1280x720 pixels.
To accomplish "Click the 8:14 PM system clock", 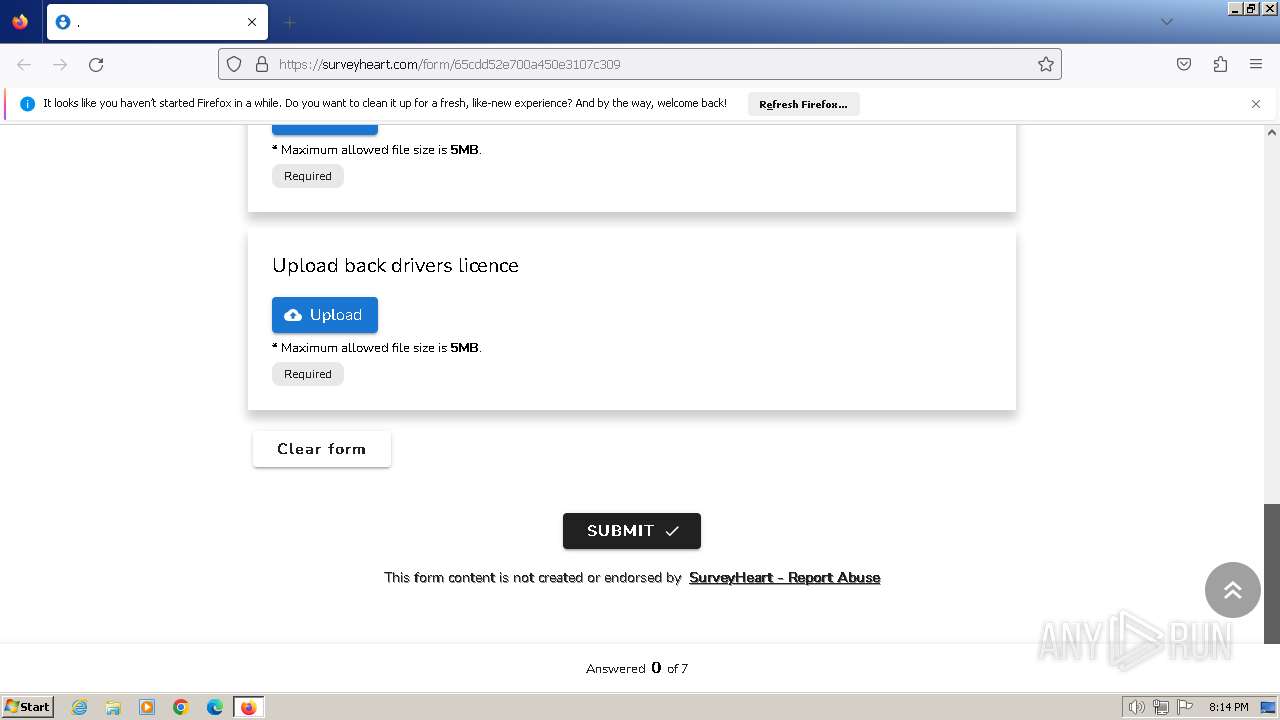I will pos(1228,707).
